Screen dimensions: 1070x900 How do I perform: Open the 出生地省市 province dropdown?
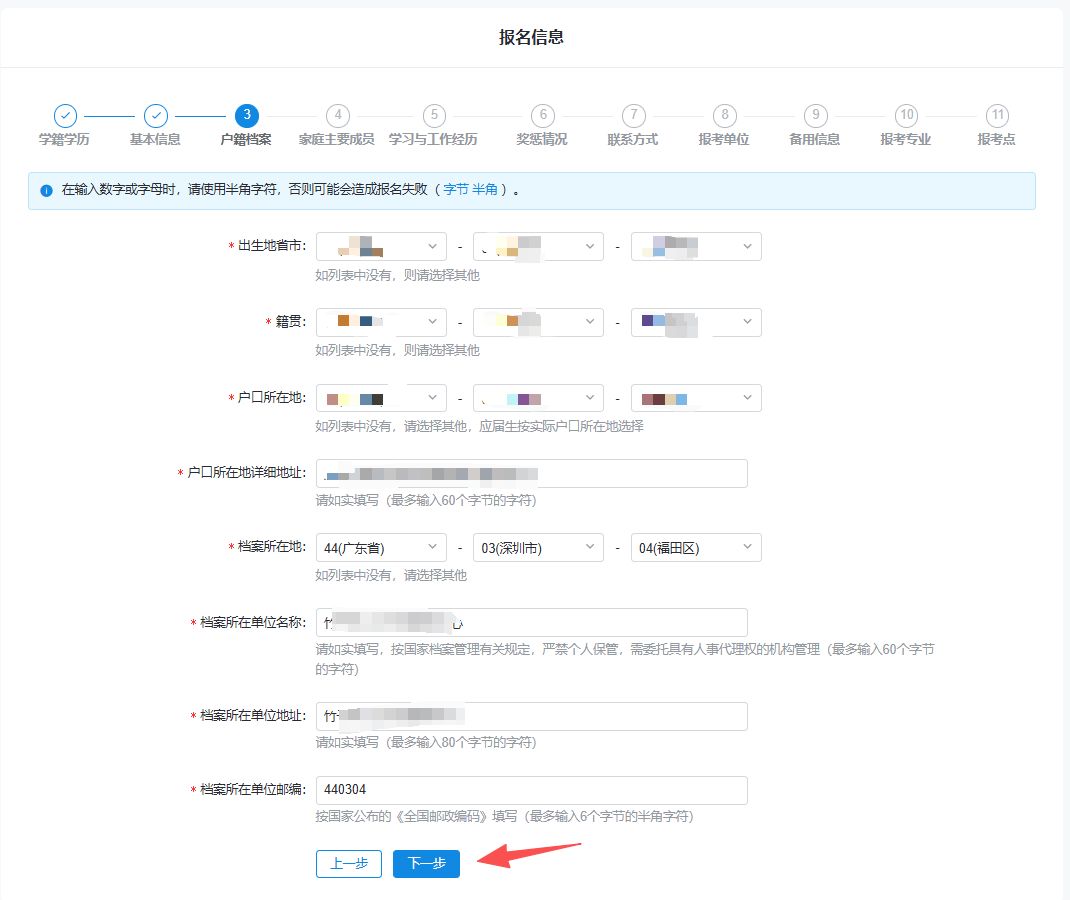[x=381, y=246]
